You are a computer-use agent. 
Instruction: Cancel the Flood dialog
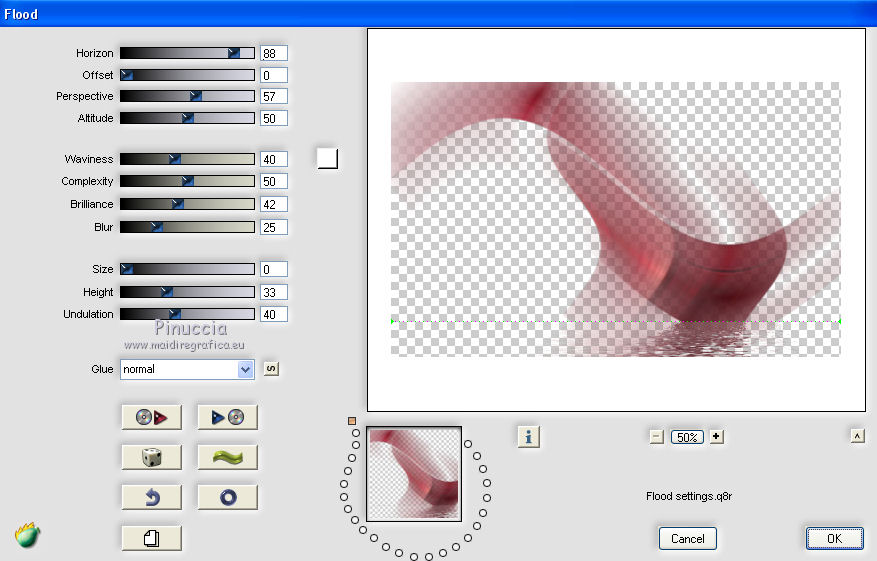coord(687,539)
